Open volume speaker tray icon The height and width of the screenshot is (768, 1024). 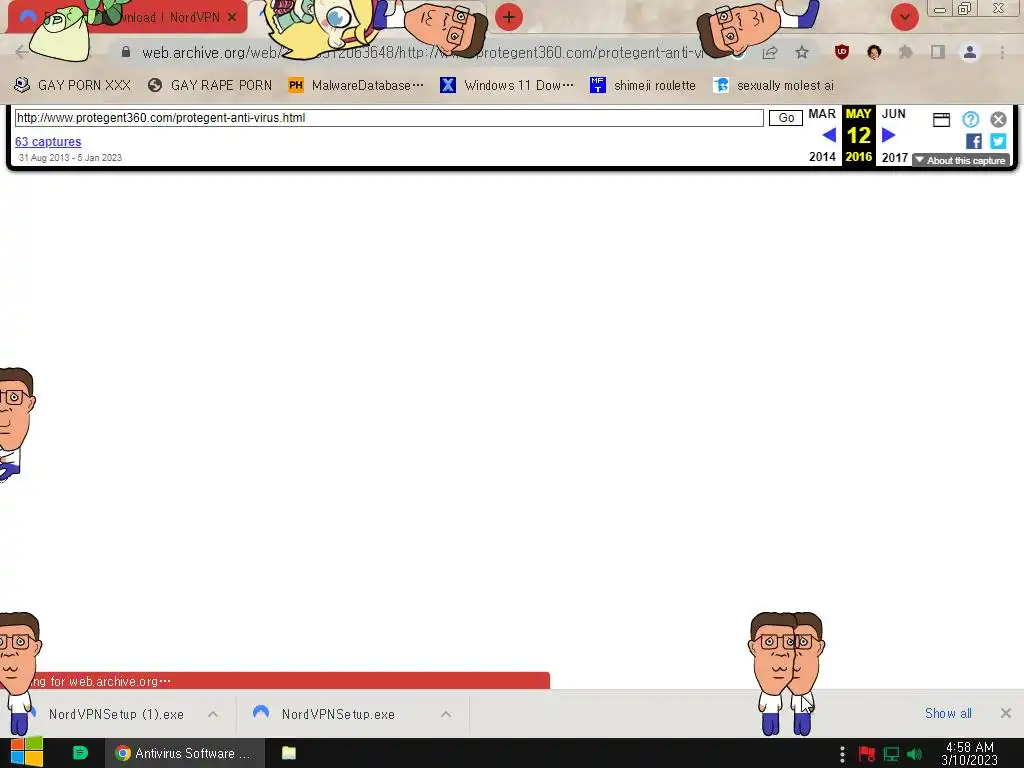(x=914, y=754)
